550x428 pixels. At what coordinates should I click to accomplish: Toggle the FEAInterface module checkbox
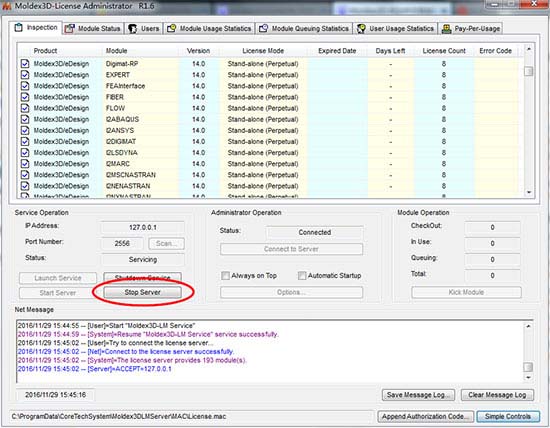pos(25,86)
